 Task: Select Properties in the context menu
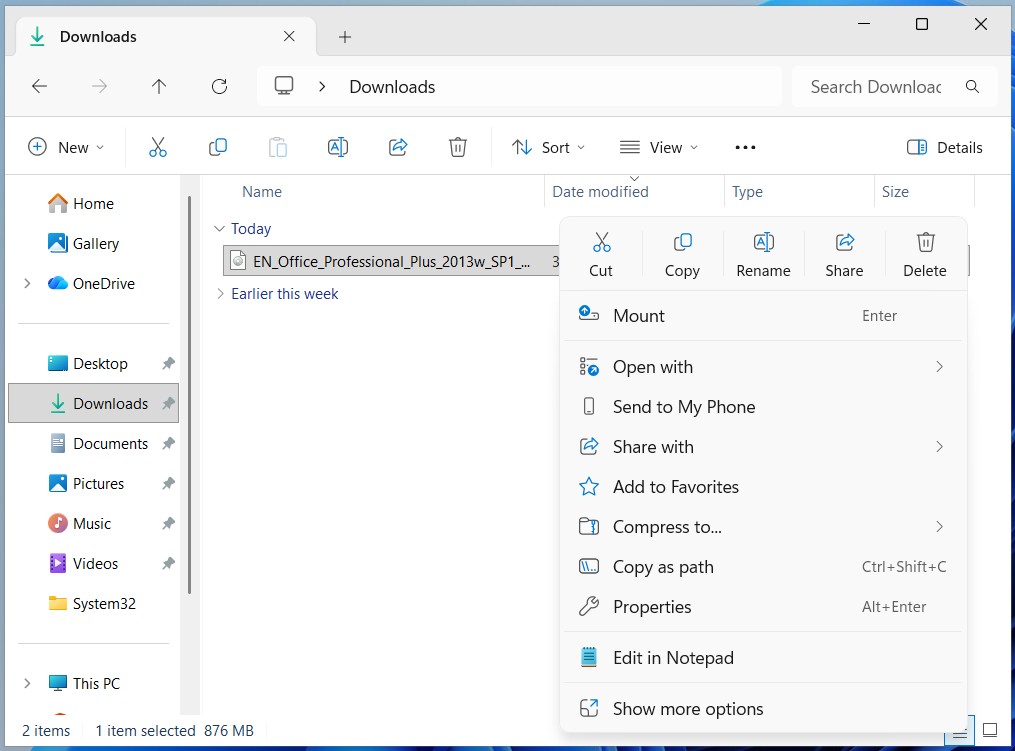(x=651, y=607)
